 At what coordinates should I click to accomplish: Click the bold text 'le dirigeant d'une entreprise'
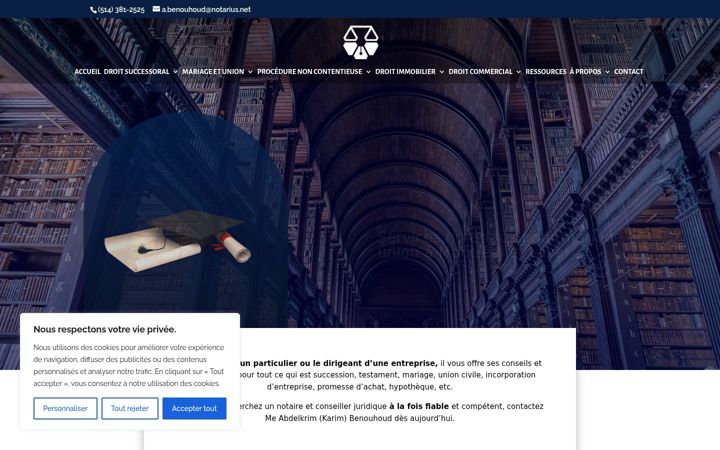(x=375, y=363)
